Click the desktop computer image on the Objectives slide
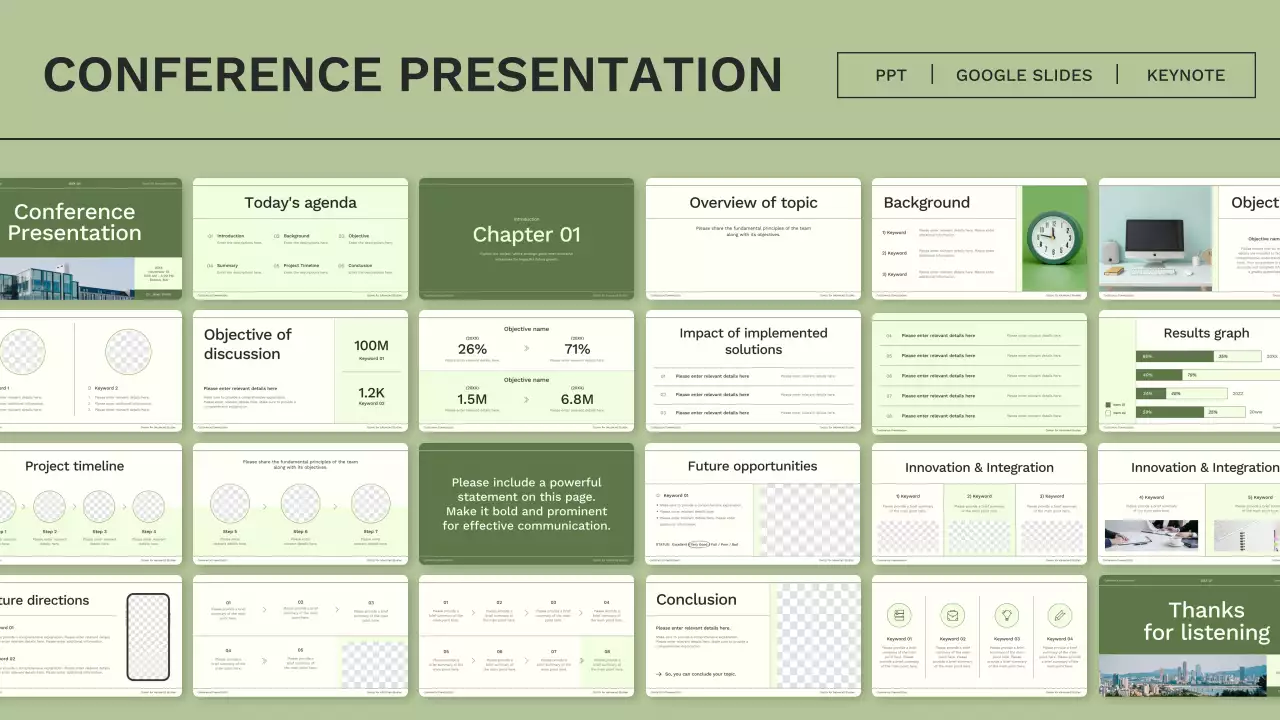Screen dimensions: 1280x720 [1157, 240]
